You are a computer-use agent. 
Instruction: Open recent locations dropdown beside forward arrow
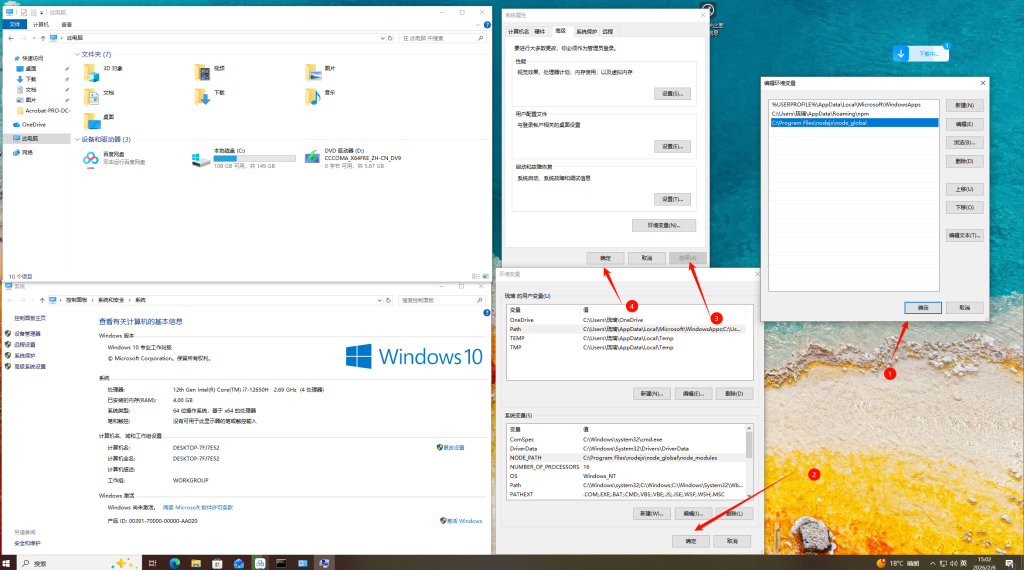33,39
